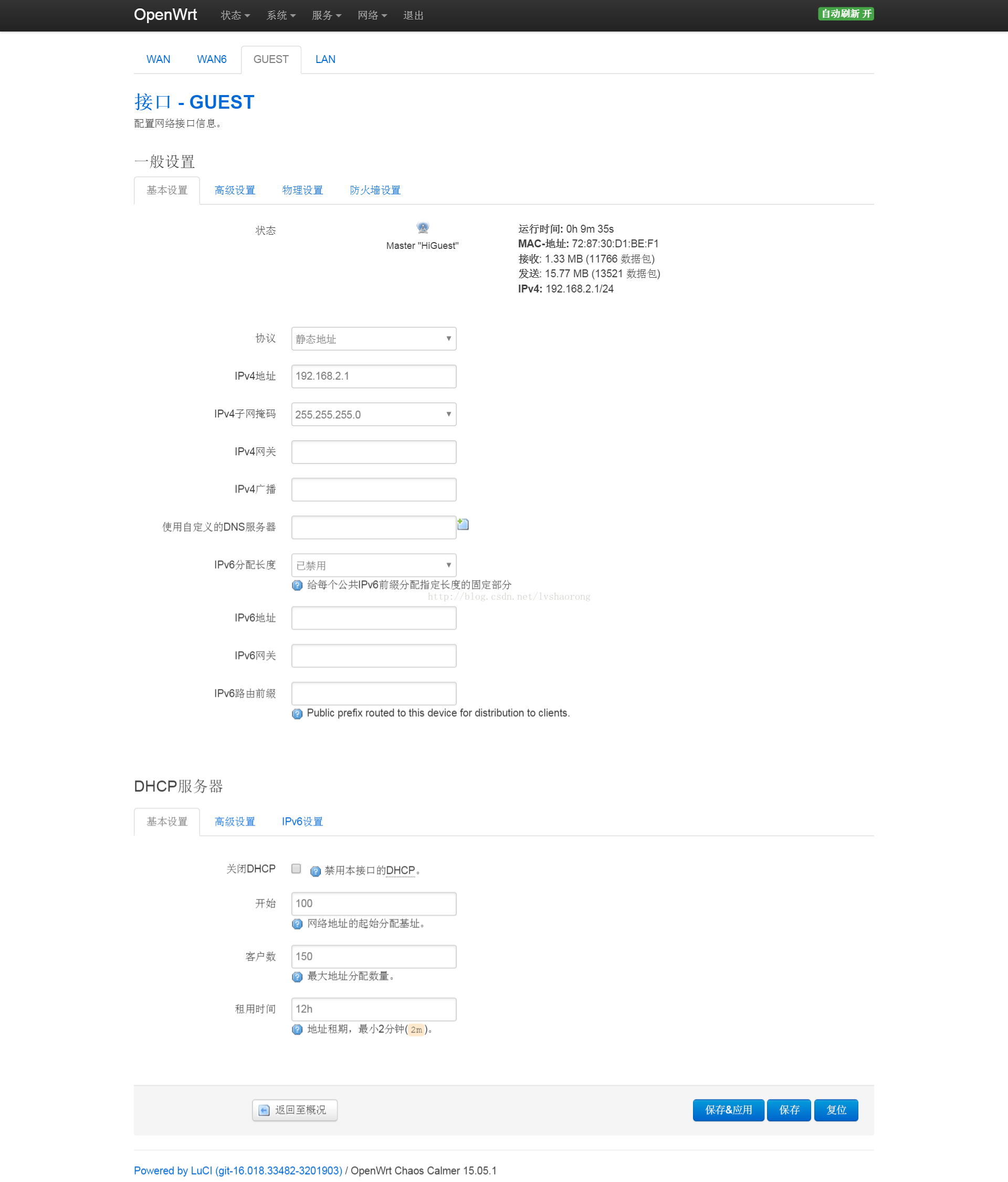Click 退出 to log out
Viewport: 1008px width, 1182px height.
tap(413, 15)
